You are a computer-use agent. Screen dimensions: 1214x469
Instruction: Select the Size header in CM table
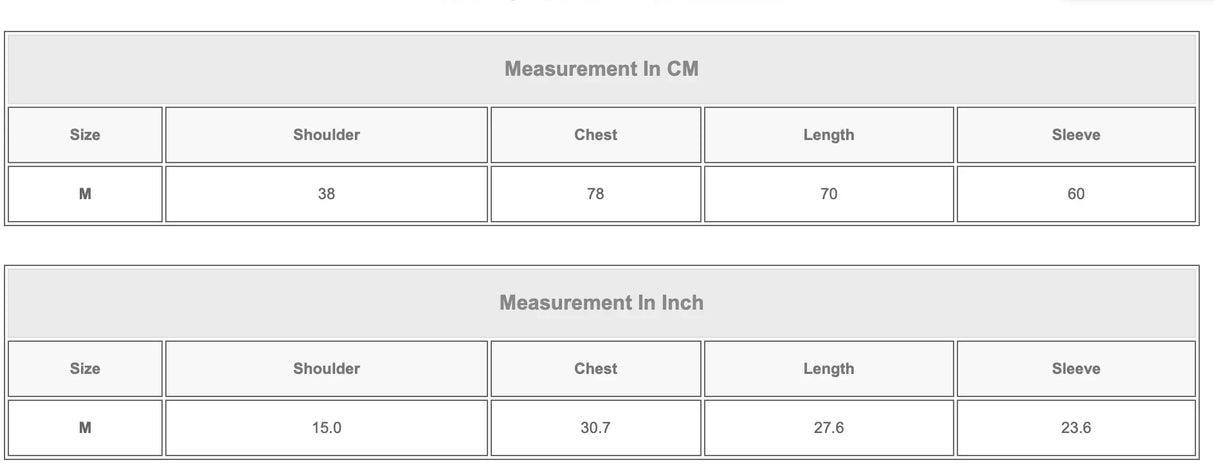[x=85, y=135]
